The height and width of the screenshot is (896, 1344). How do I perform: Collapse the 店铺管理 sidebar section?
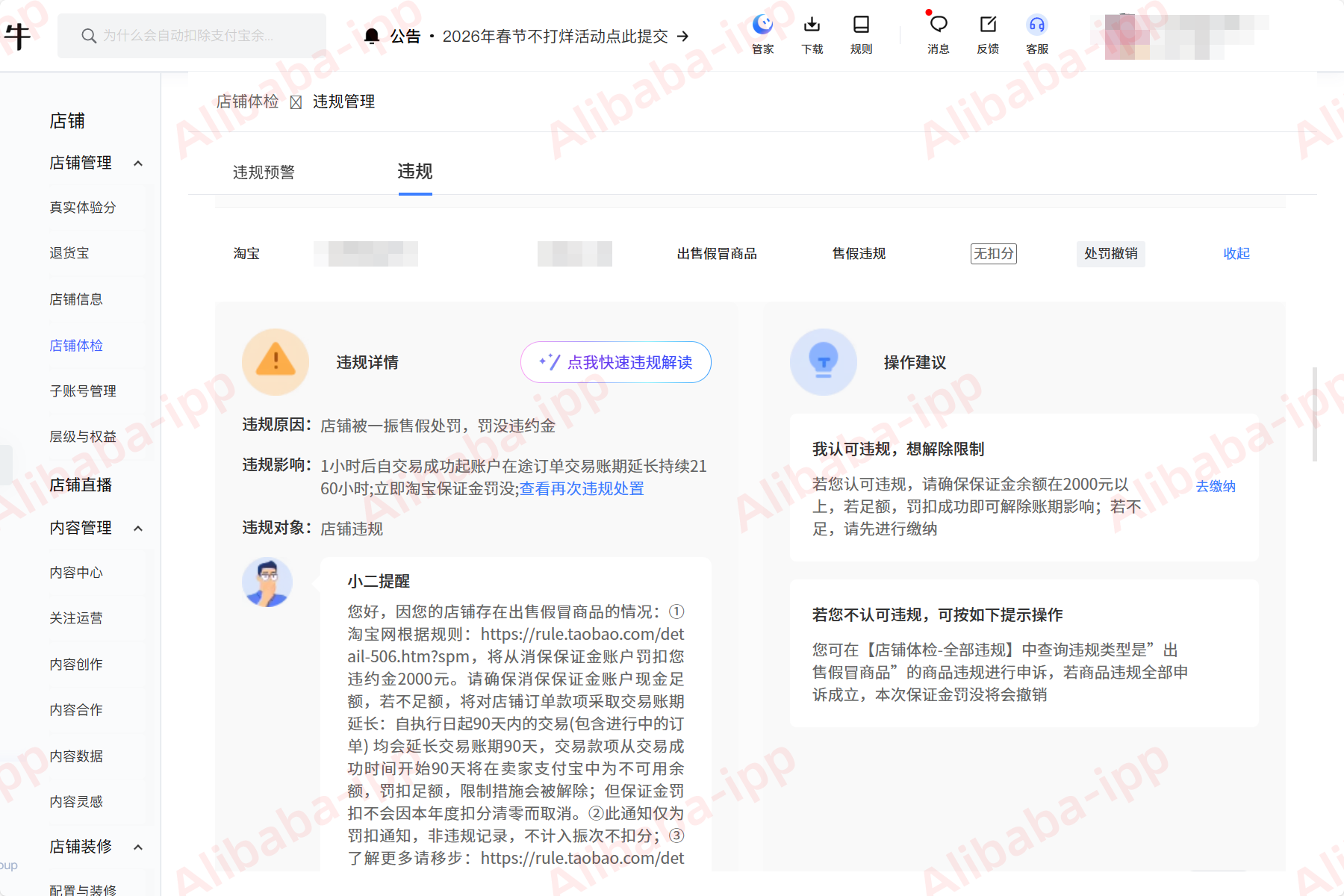(138, 163)
